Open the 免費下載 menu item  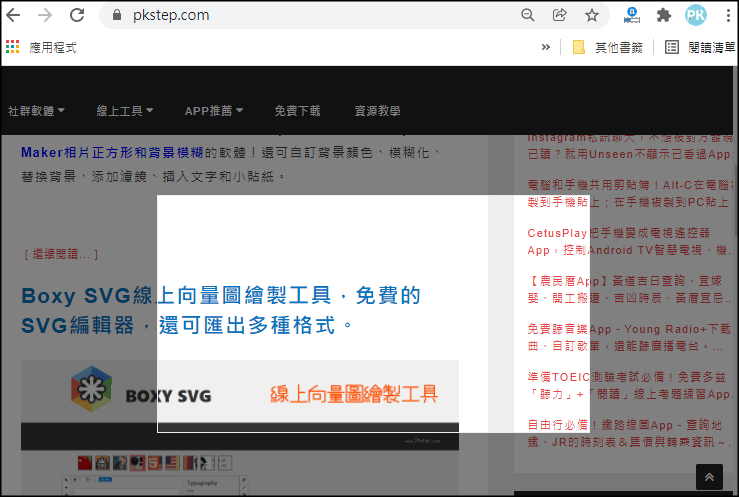tap(297, 111)
